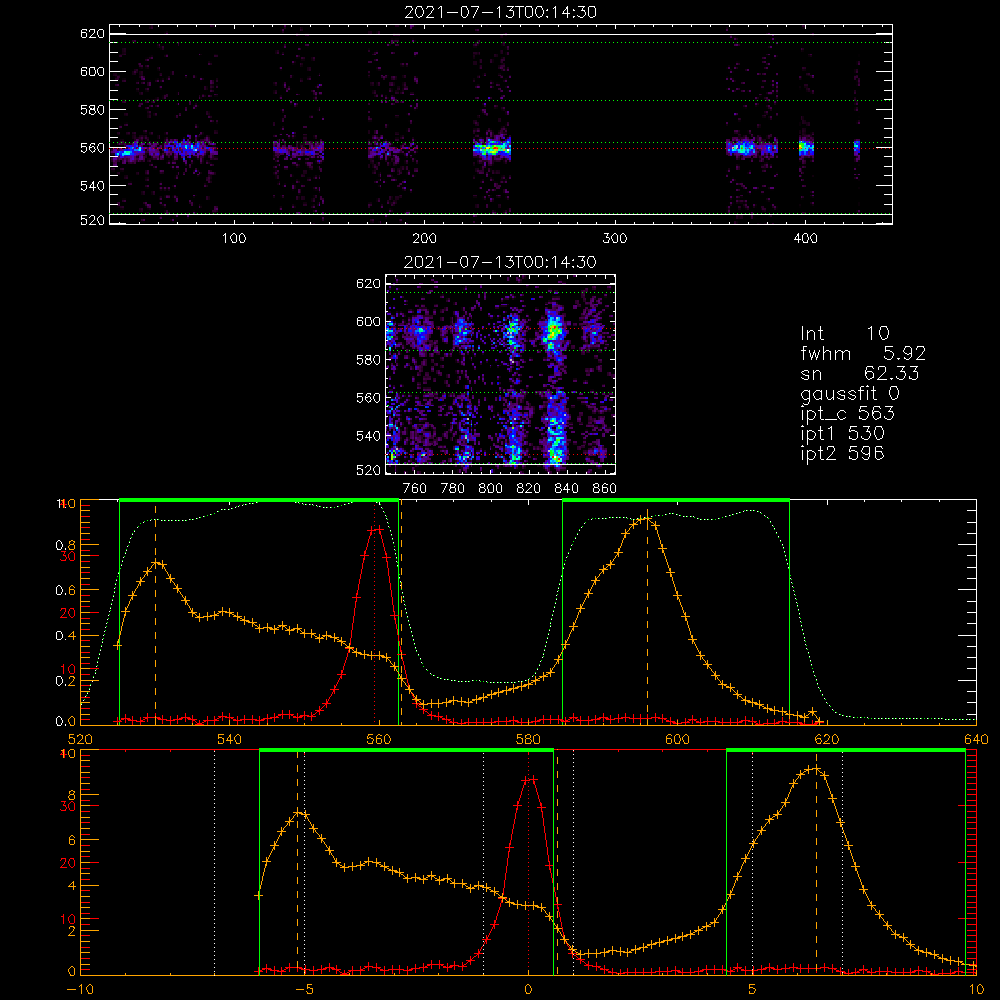The width and height of the screenshot is (1000, 1000).
Task: Click x-axis label 100 of top spectrogram
Action: tap(234, 238)
